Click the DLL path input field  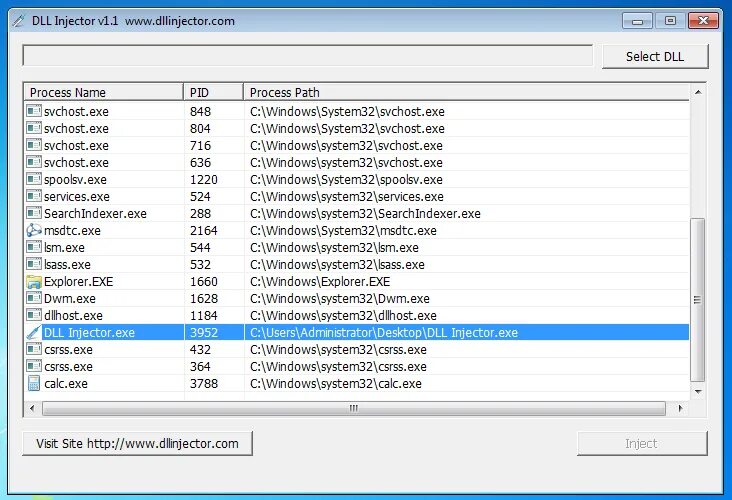[308, 56]
